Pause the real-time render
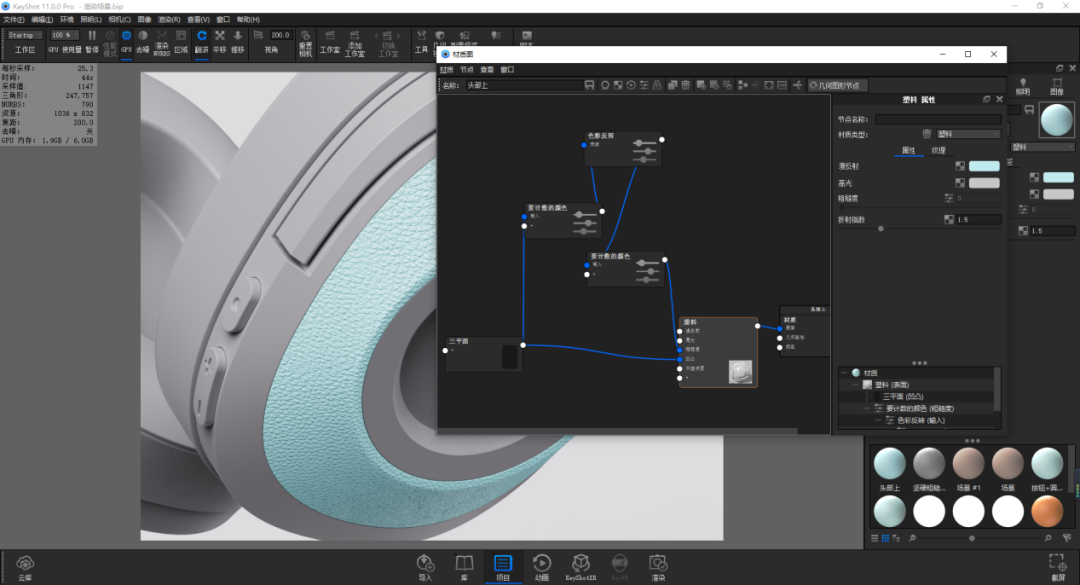The width and height of the screenshot is (1080, 585). click(x=92, y=41)
